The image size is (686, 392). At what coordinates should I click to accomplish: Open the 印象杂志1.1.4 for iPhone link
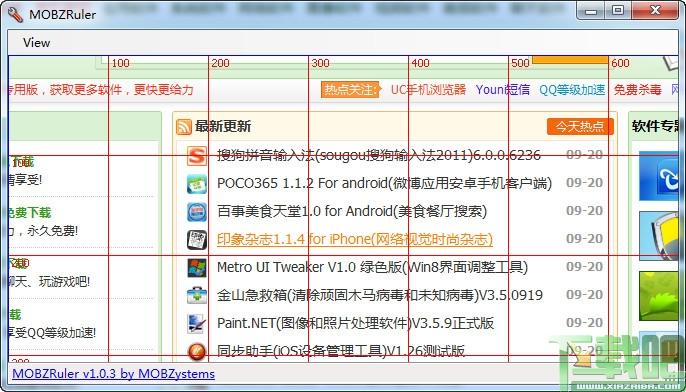click(x=355, y=239)
